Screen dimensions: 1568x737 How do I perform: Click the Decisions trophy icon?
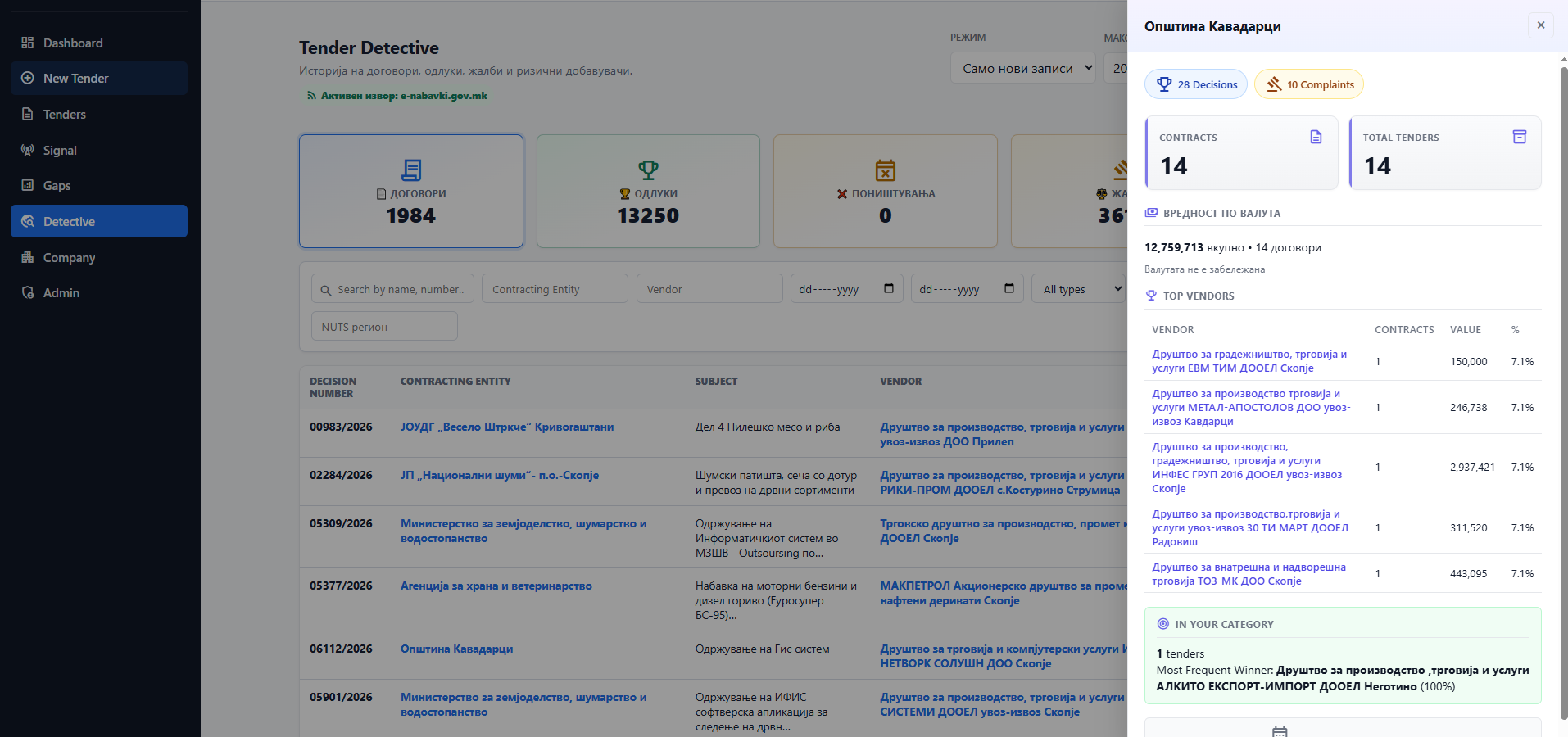tap(1164, 84)
